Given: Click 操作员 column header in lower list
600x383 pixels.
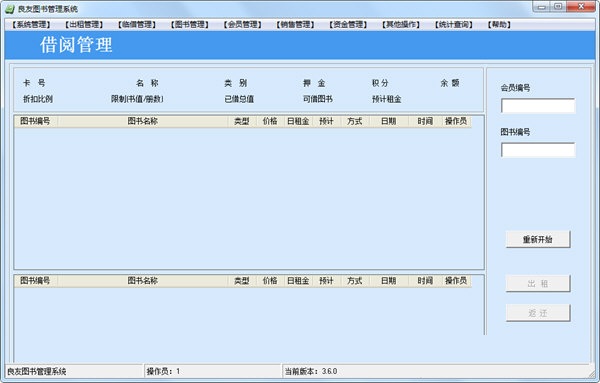Looking at the screenshot, I should point(456,281).
